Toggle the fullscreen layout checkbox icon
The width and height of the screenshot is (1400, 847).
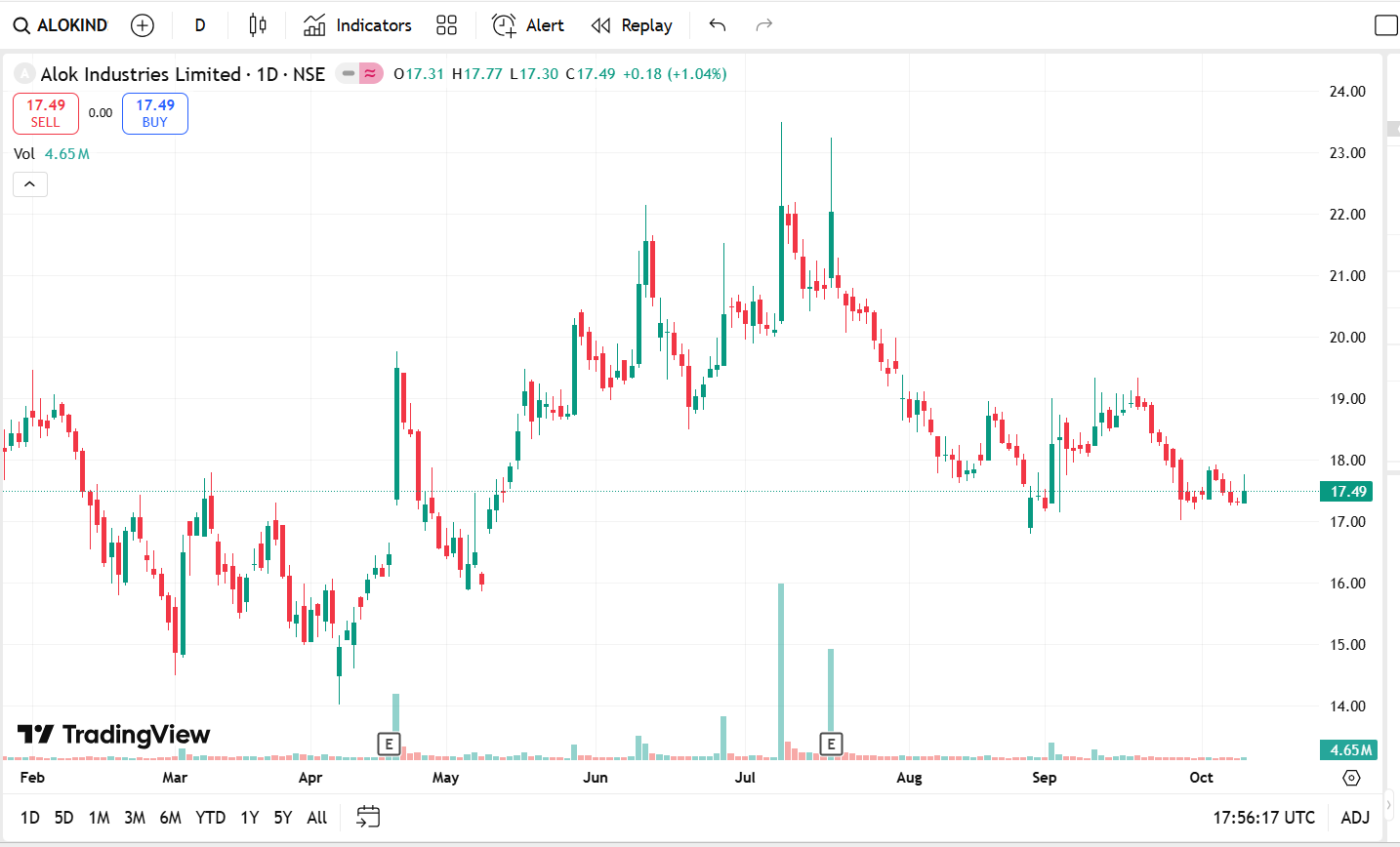(1385, 25)
